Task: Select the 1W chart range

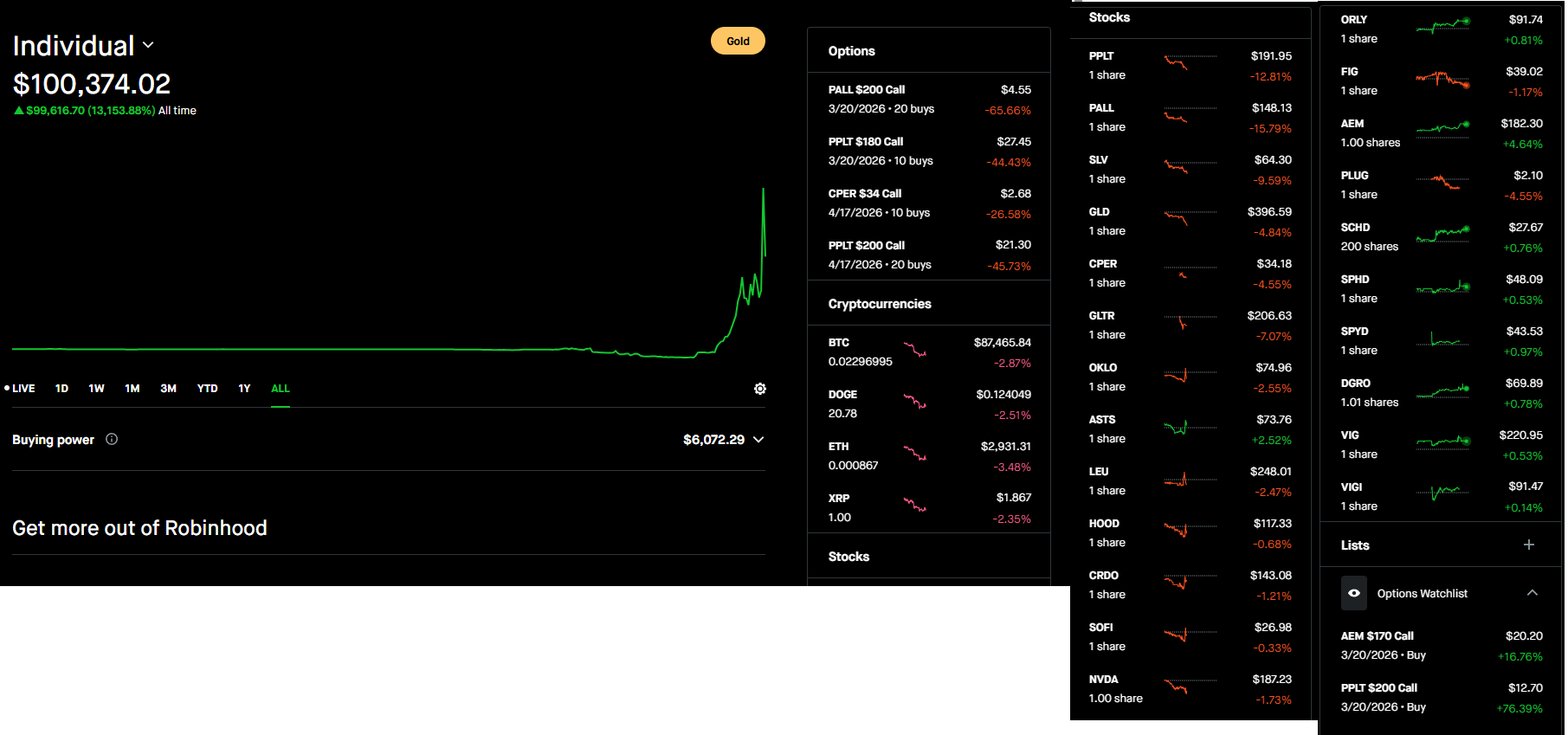Action: click(x=96, y=389)
